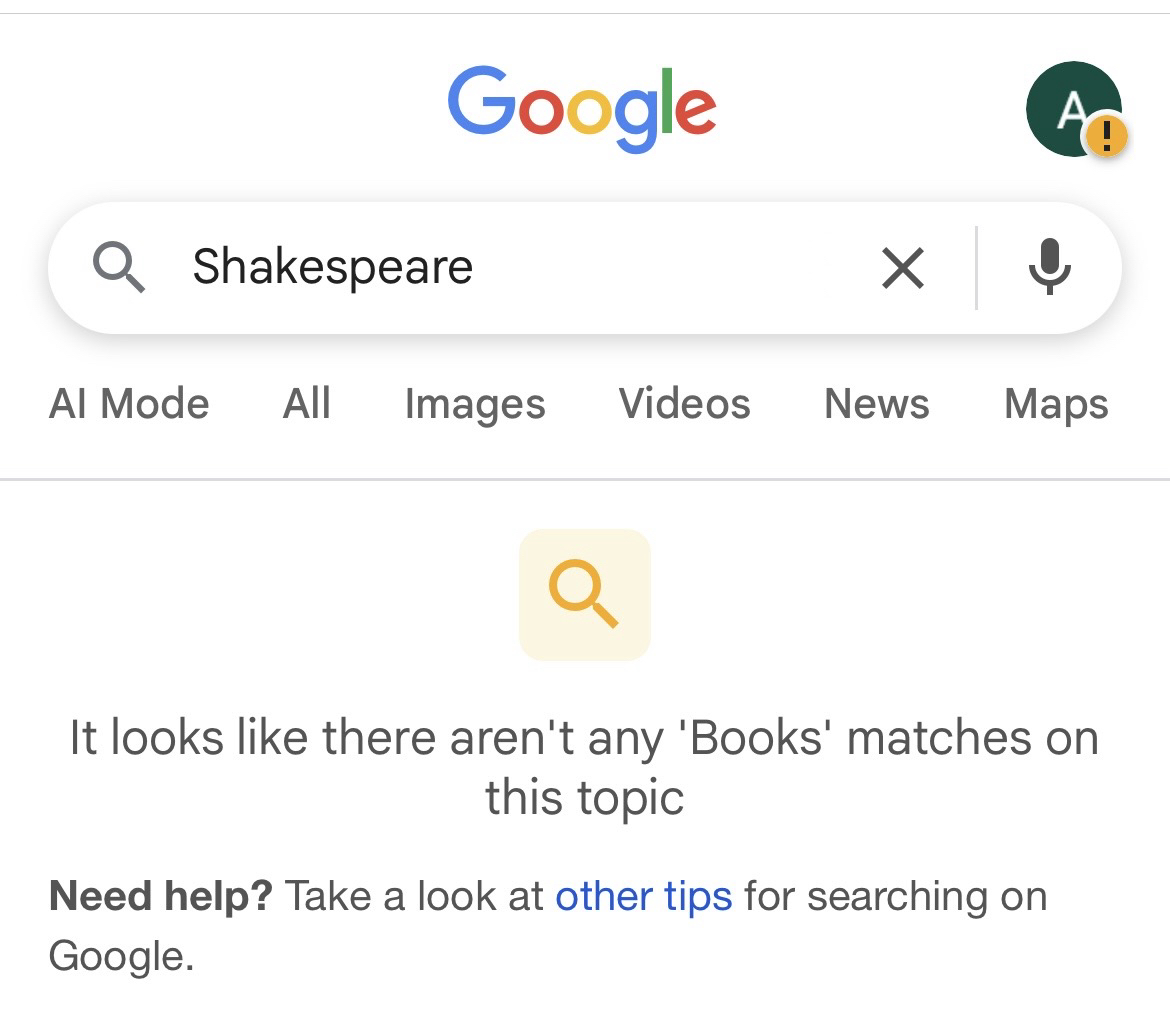This screenshot has width=1170, height=1015.
Task: Click the word "Google." ending the help text
Action: coord(120,957)
